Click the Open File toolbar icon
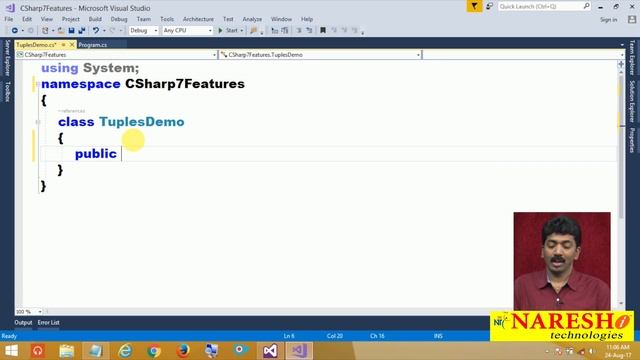The height and width of the screenshot is (360, 640). 61,31
